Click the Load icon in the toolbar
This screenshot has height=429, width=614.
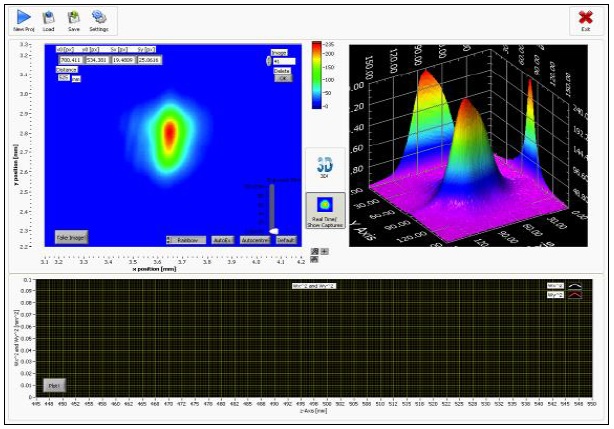click(48, 20)
